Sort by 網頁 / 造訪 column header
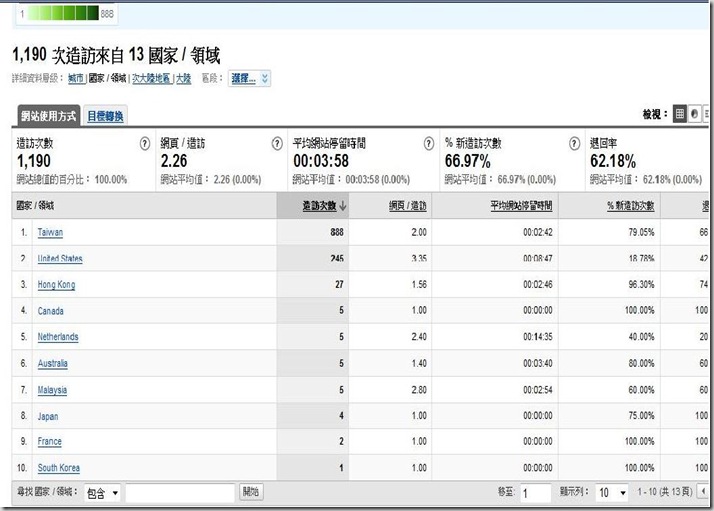 (x=408, y=206)
